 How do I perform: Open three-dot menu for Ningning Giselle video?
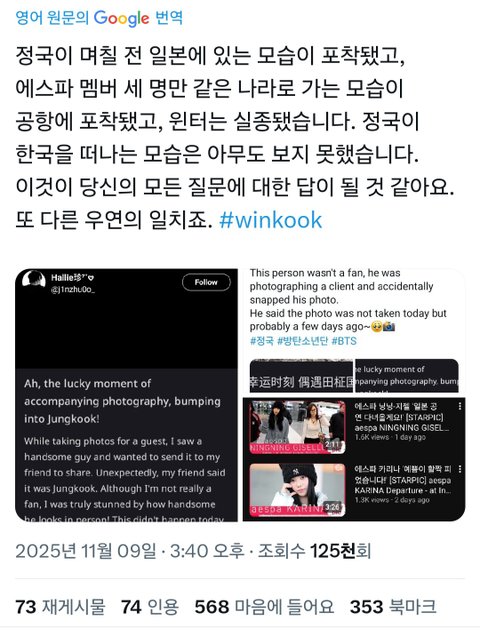point(460,406)
